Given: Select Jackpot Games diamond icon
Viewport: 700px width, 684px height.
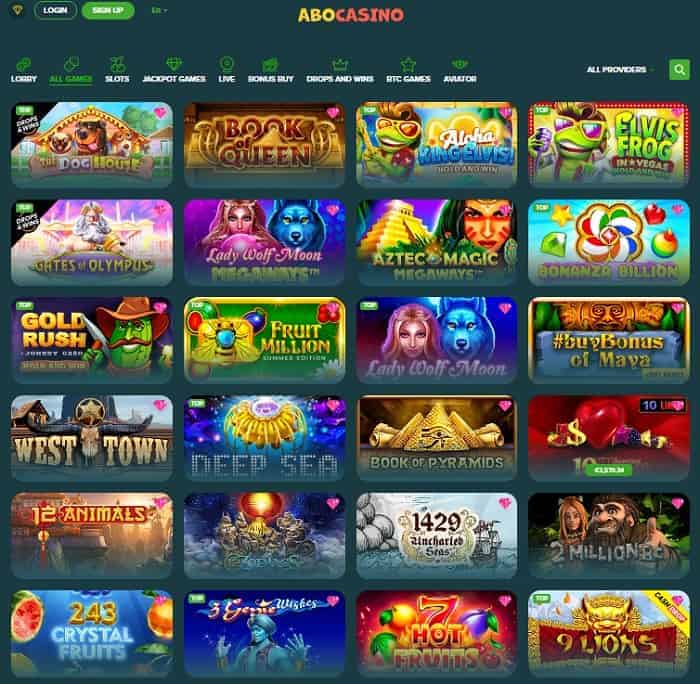Looking at the screenshot, I should pyautogui.click(x=174, y=64).
